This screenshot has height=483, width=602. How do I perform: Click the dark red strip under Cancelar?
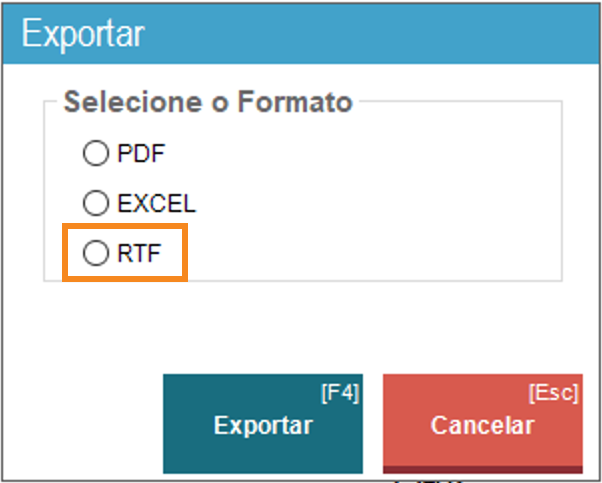click(482, 468)
